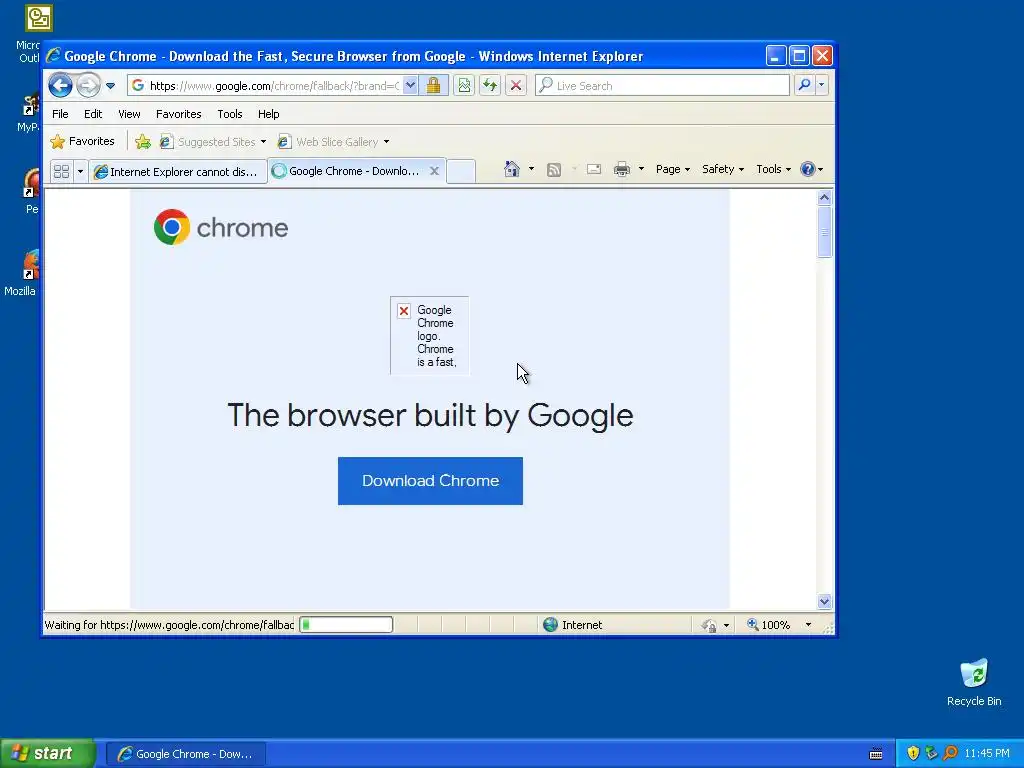
Task: Open the Help menu
Action: pos(268,114)
